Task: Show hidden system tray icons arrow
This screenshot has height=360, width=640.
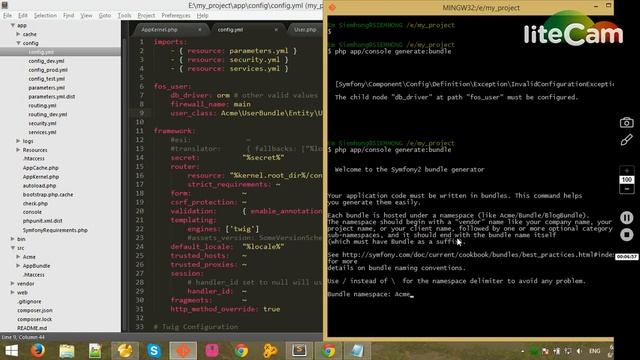Action: coord(522,351)
